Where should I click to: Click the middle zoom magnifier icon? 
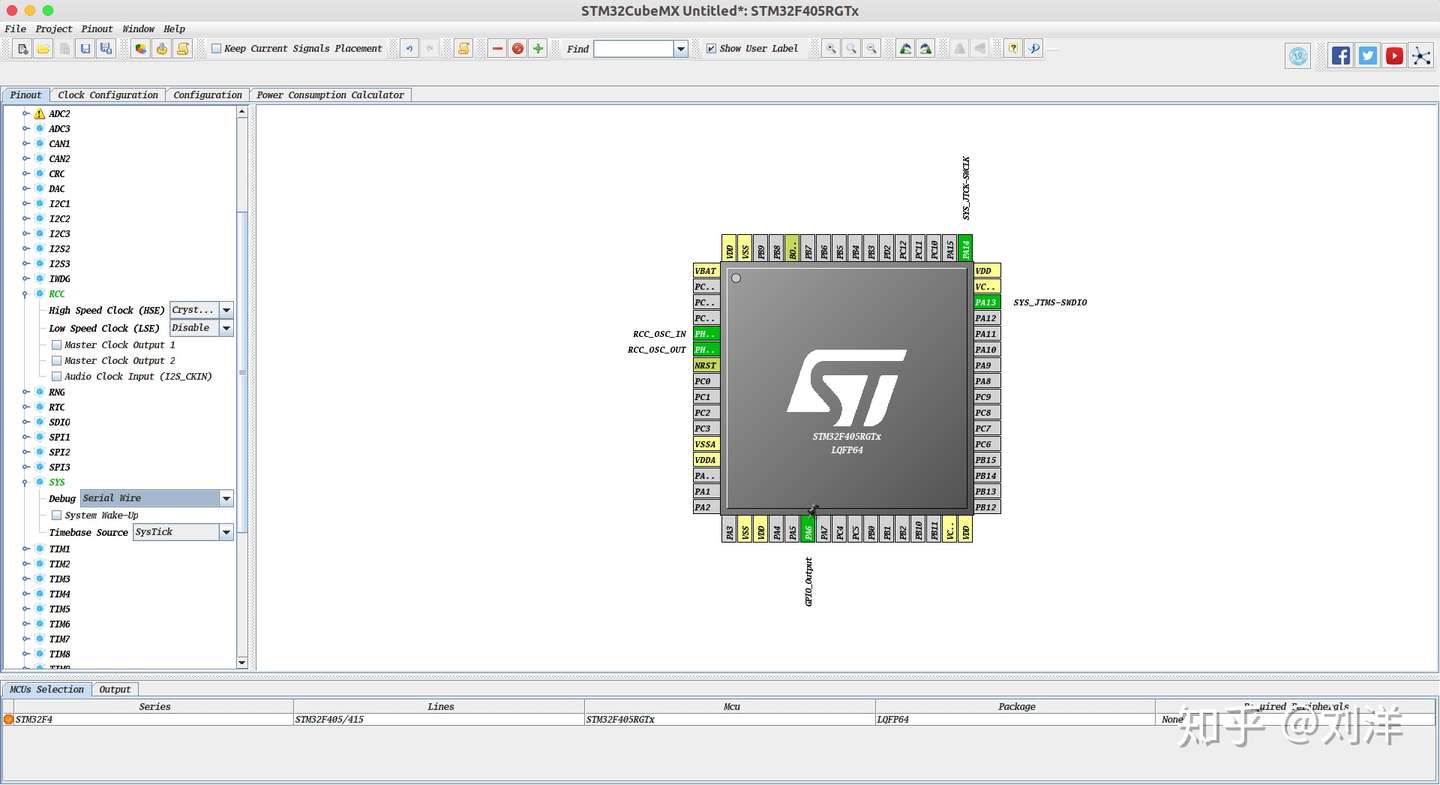pos(851,48)
